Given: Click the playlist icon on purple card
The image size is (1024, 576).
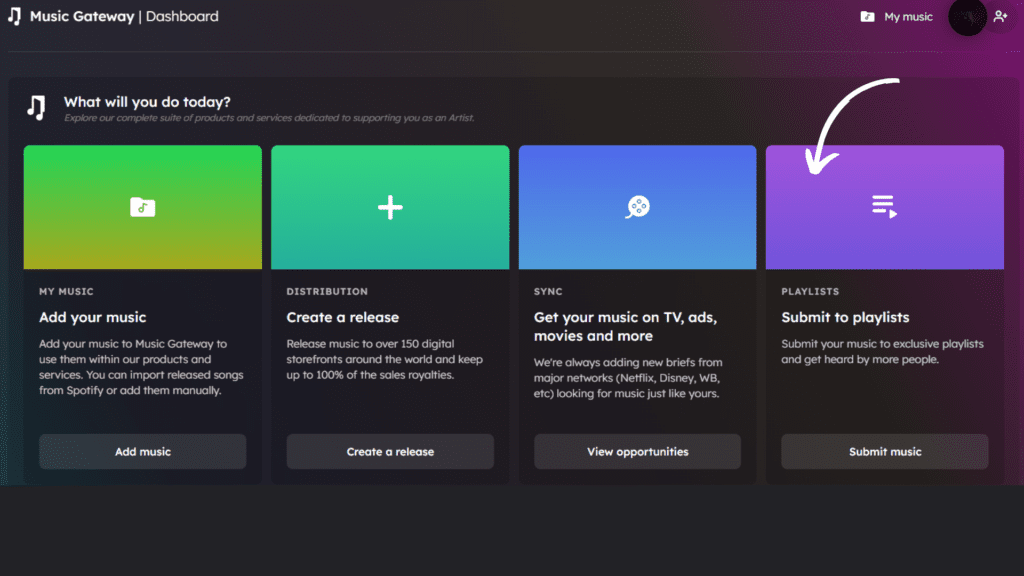Looking at the screenshot, I should [x=884, y=206].
